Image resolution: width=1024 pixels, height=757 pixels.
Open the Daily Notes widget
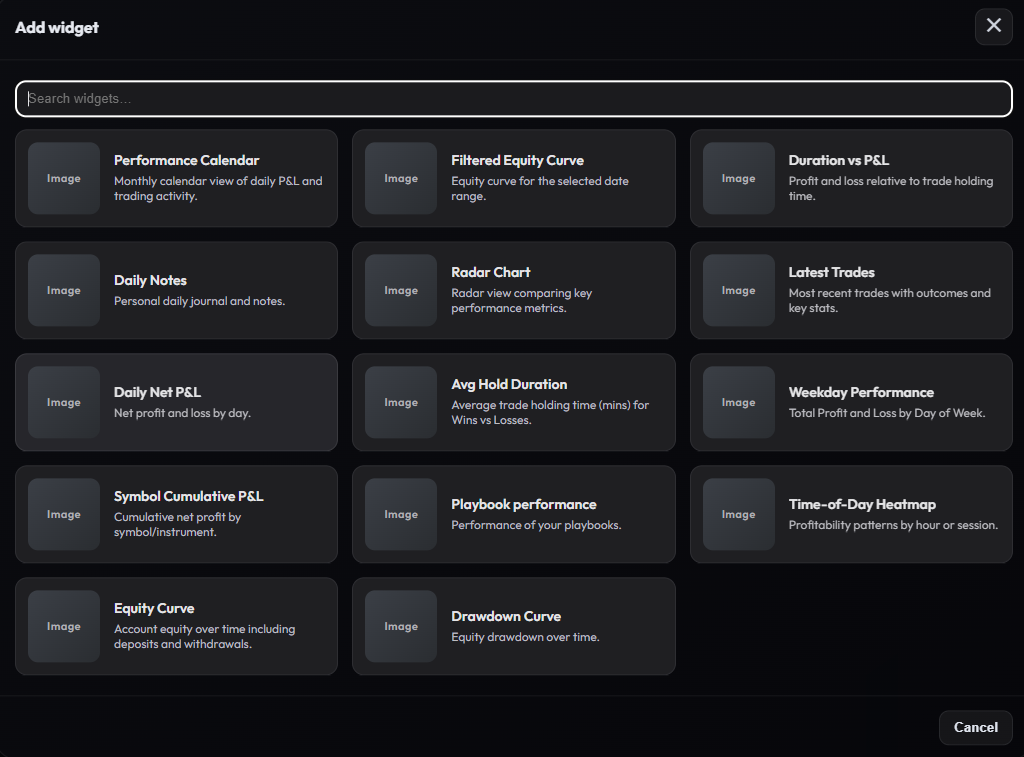[176, 290]
